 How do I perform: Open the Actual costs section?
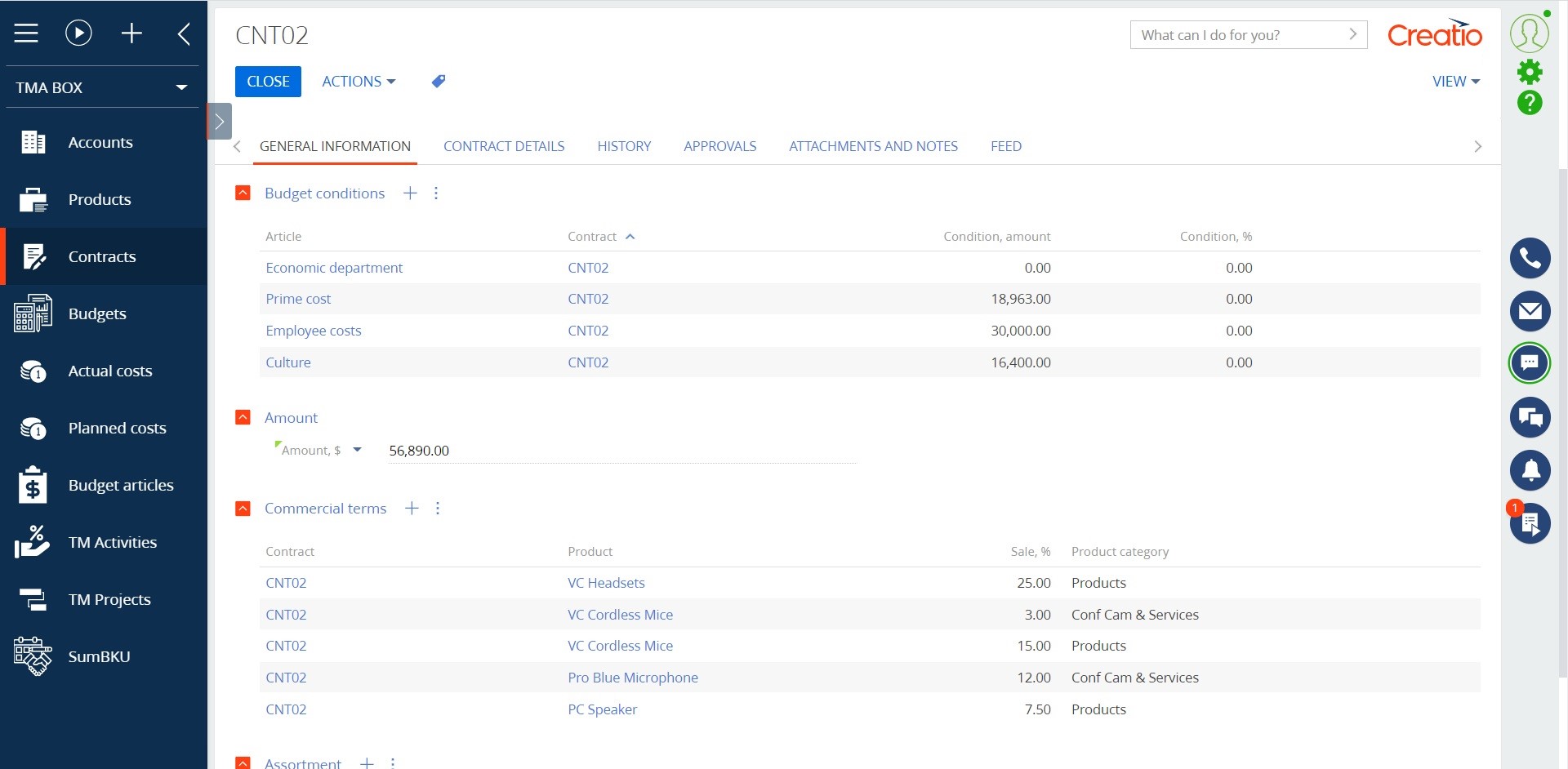point(109,371)
